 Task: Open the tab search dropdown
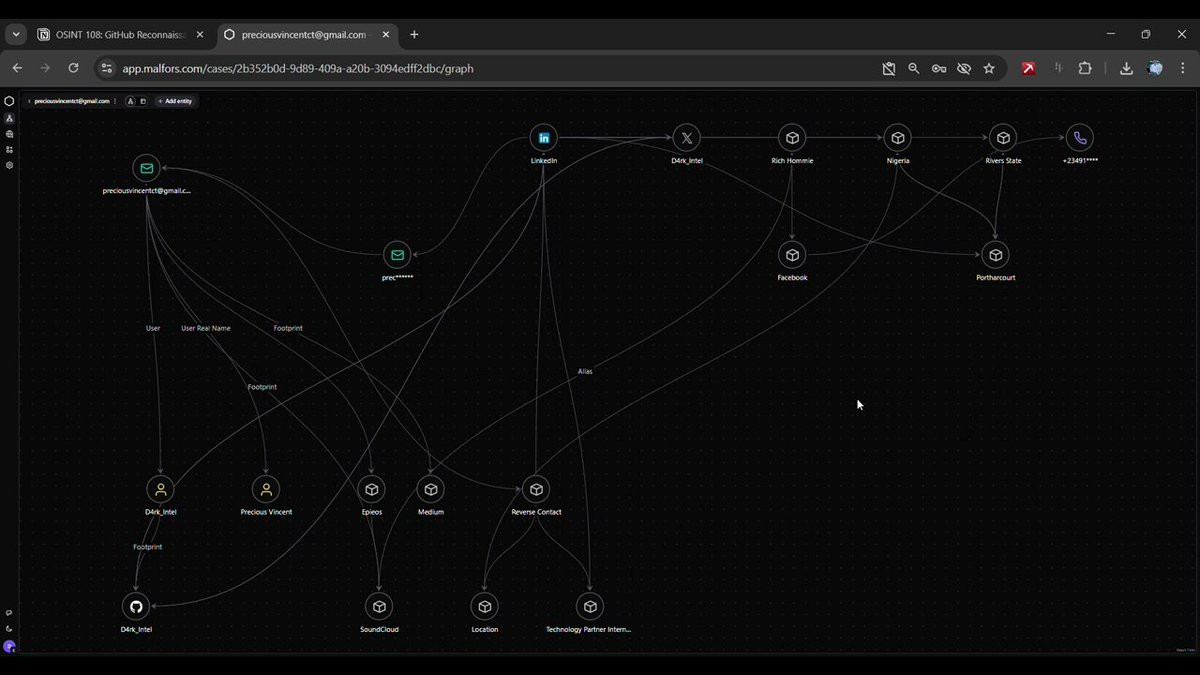tap(16, 34)
